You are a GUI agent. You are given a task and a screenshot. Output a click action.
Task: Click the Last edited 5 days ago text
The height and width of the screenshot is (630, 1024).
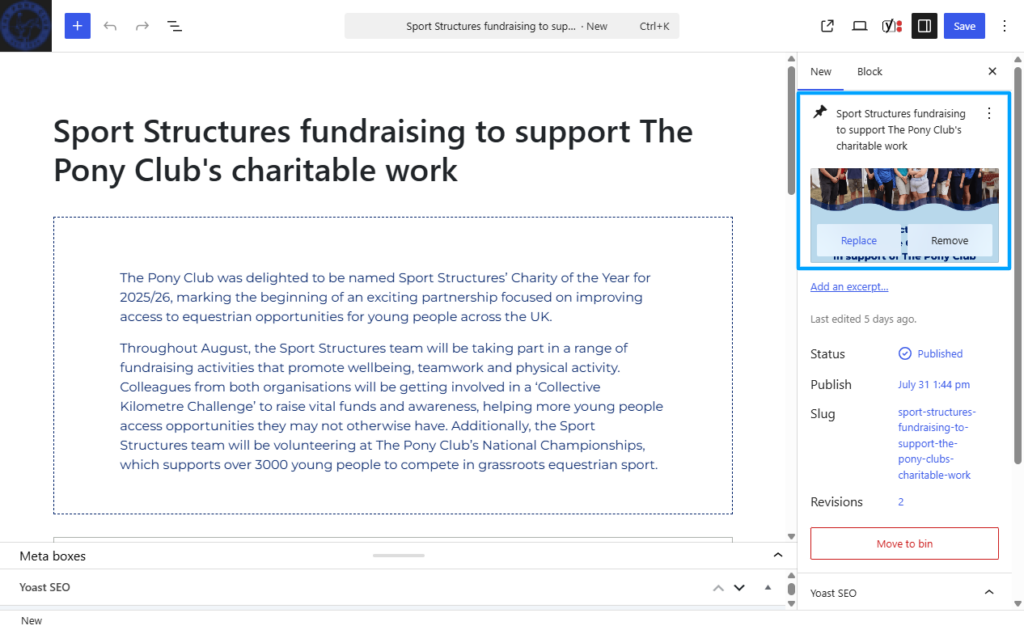(863, 319)
